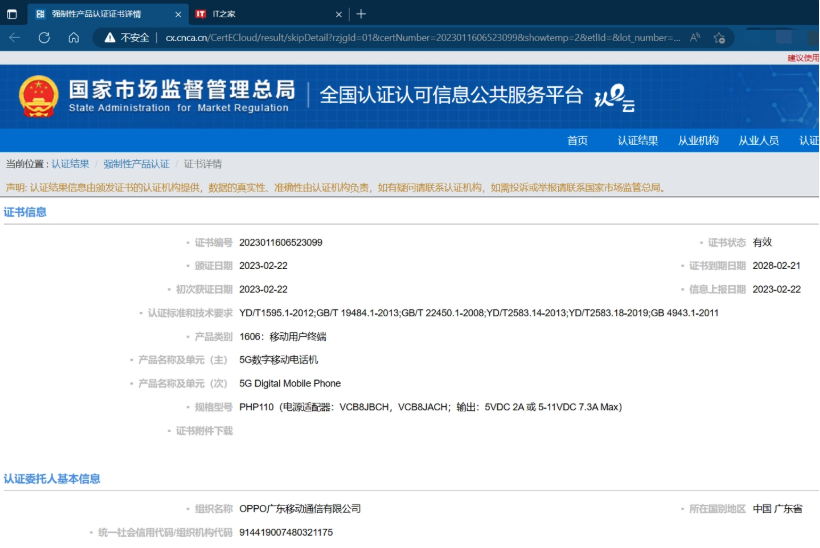Click the browser back arrow
This screenshot has width=820, height=548.
(14, 37)
